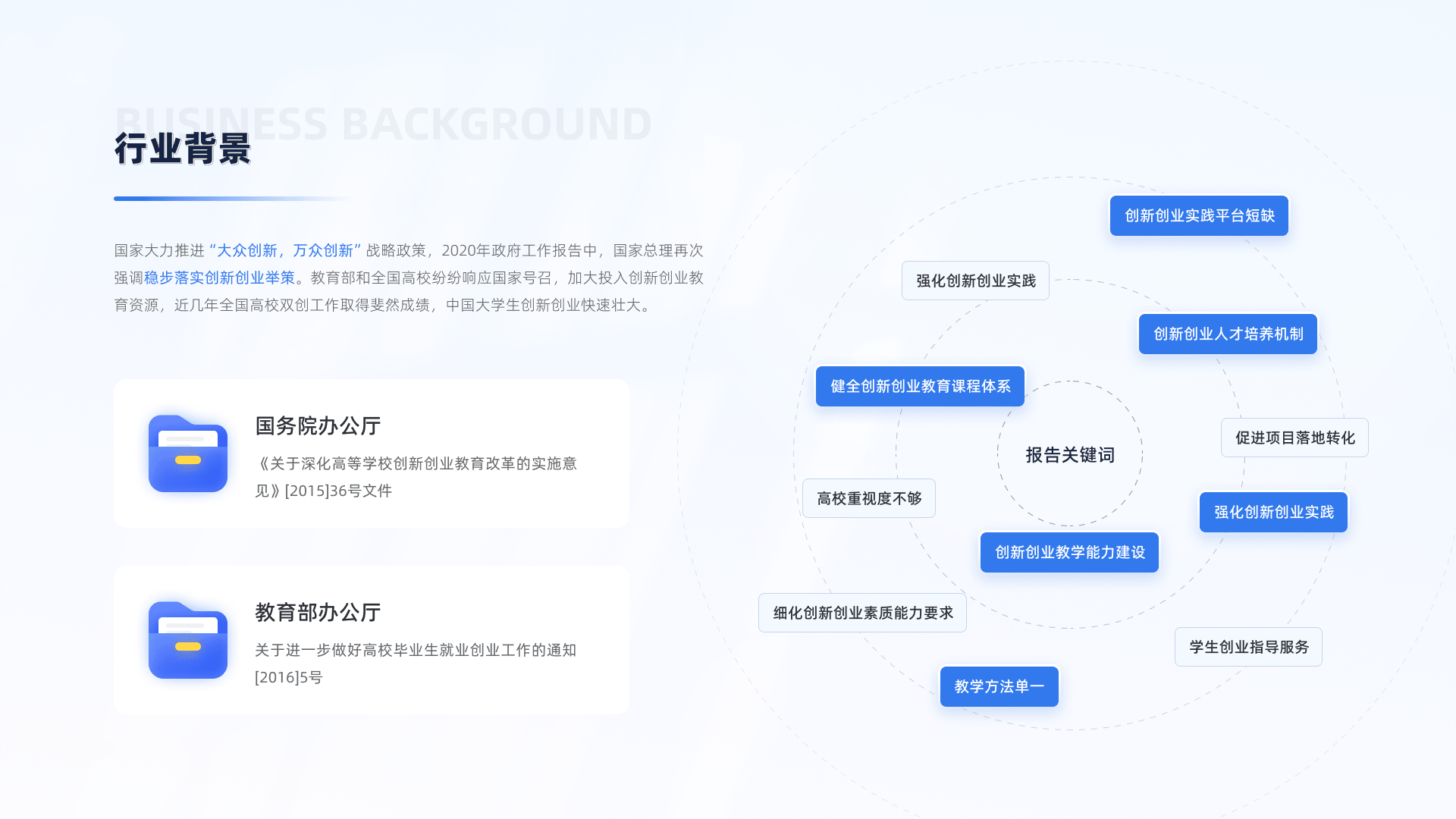Select the 细化创新创业素质能力要求 tag

tap(862, 613)
